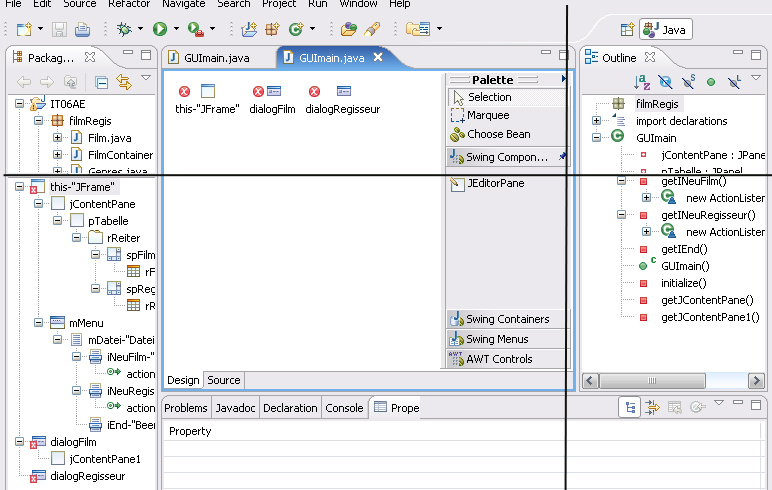Click the Search flashlight icon
The image size is (772, 490).
tap(372, 30)
